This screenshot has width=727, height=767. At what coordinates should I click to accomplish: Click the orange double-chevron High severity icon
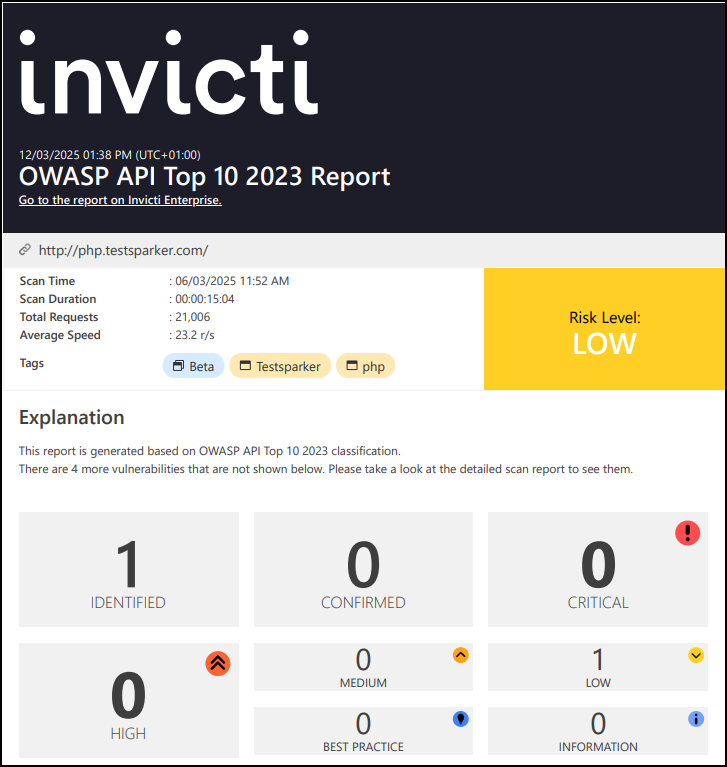point(218,664)
